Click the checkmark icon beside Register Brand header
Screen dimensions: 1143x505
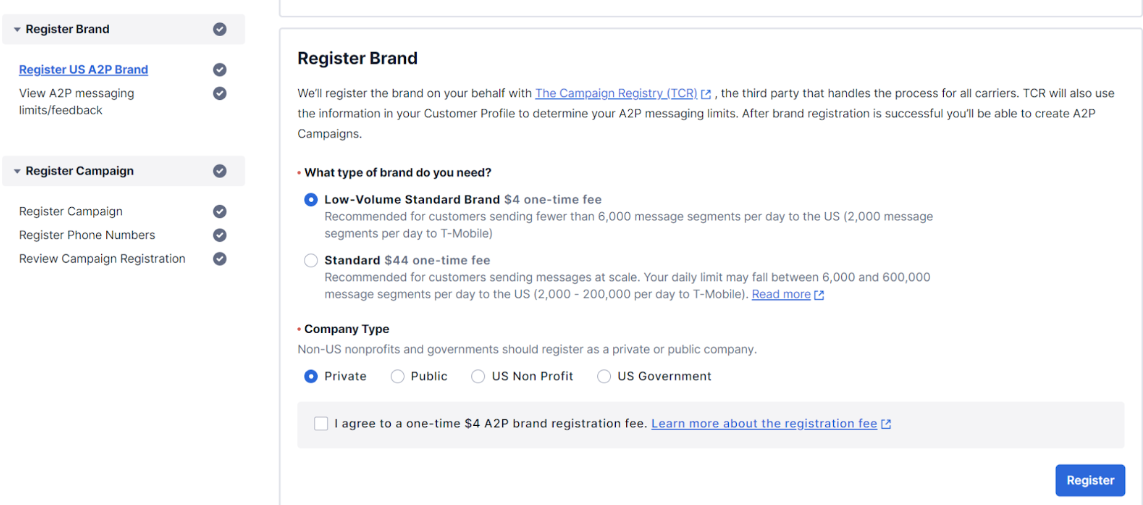219,29
